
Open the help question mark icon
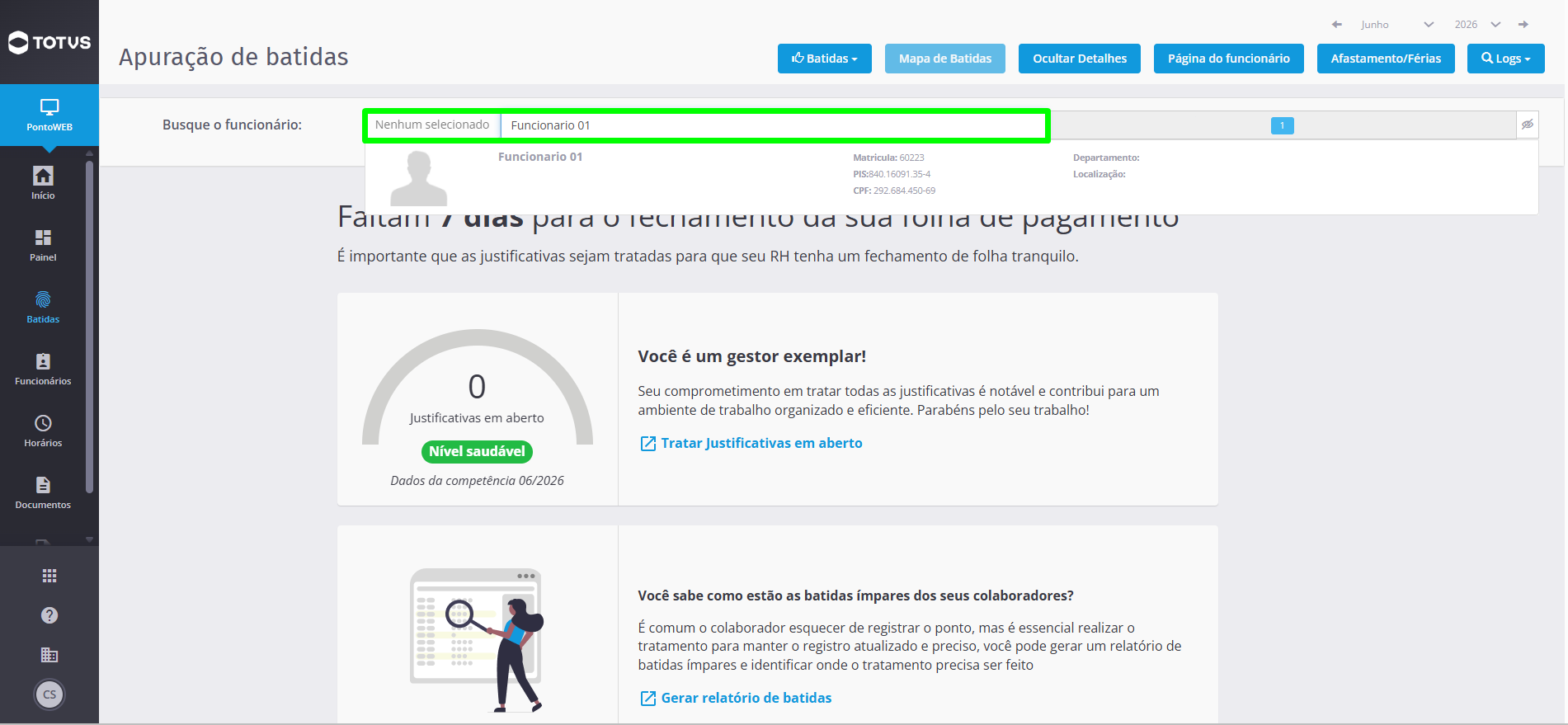[x=49, y=615]
